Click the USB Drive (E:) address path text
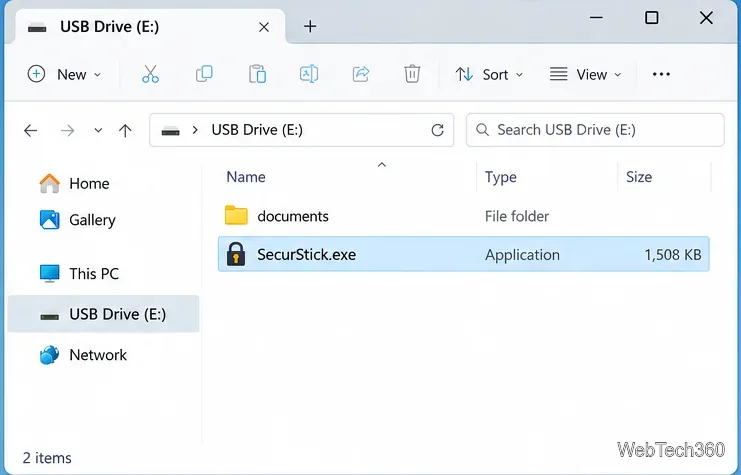 coord(257,130)
